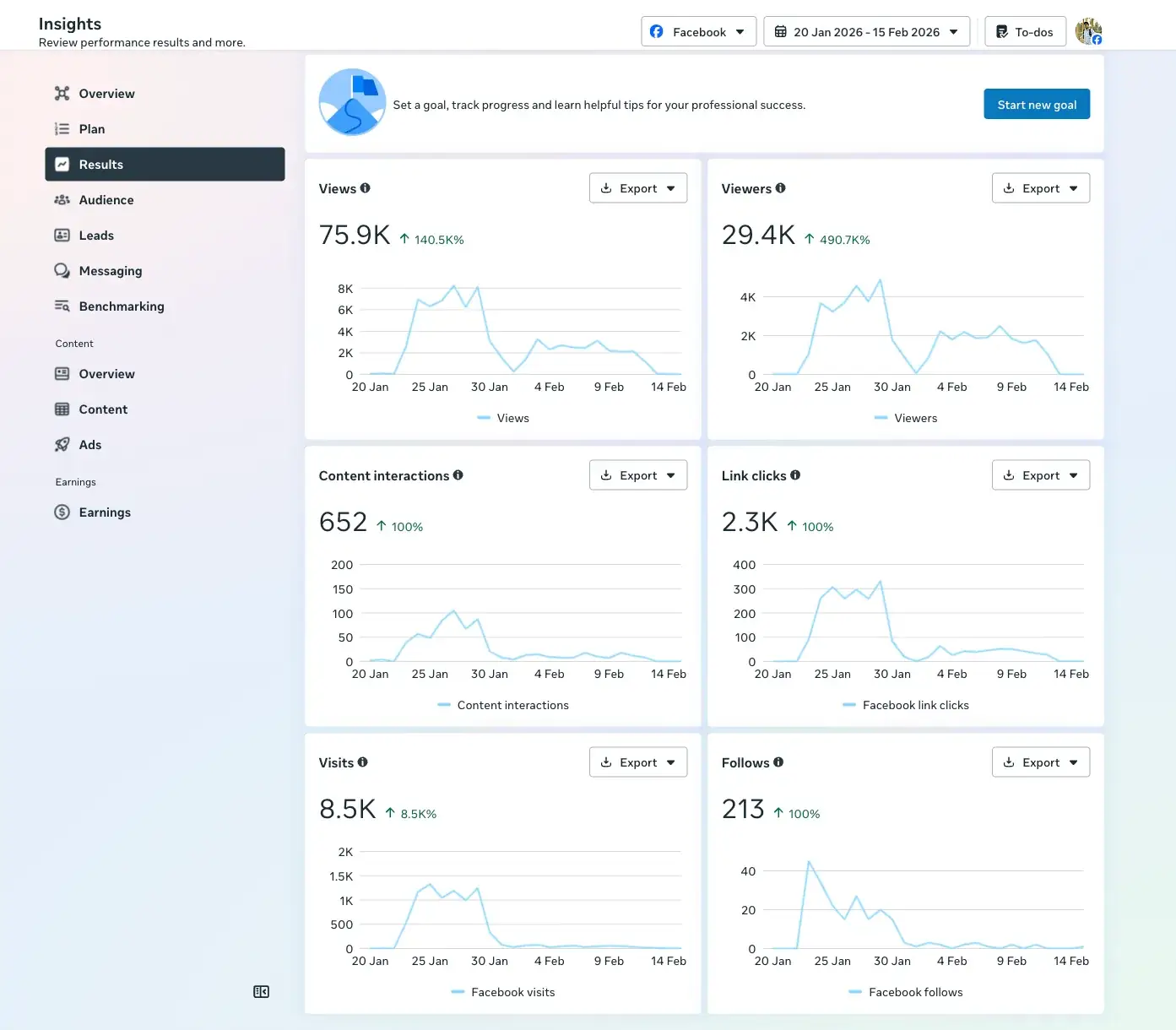Expand the Link clicks Export dropdown

click(x=1041, y=475)
